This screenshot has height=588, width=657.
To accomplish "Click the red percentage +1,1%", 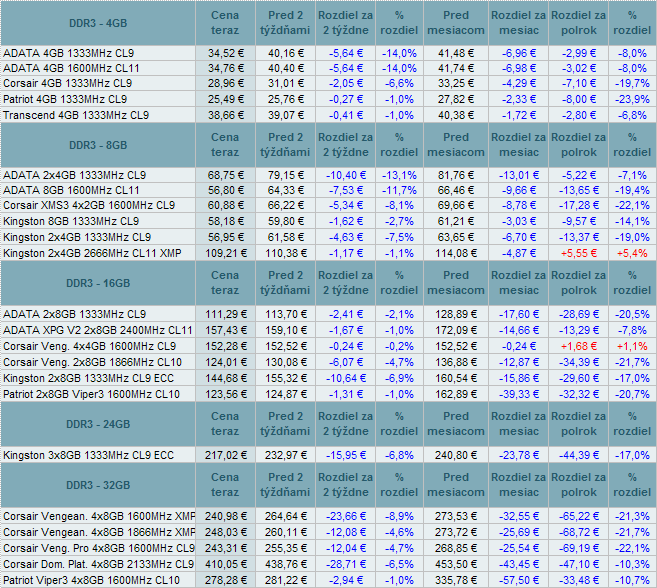I will (632, 346).
